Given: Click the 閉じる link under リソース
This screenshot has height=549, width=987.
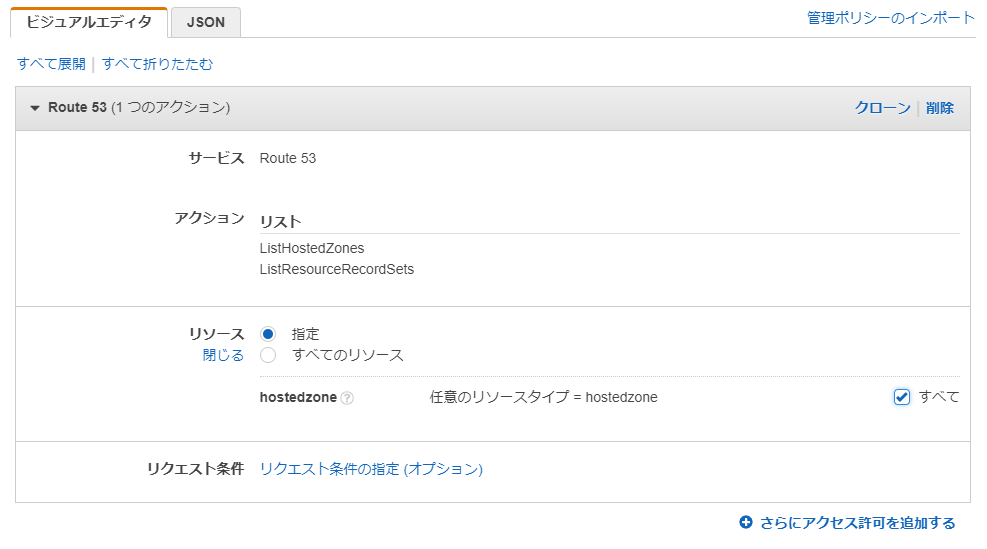Looking at the screenshot, I should click(x=223, y=355).
